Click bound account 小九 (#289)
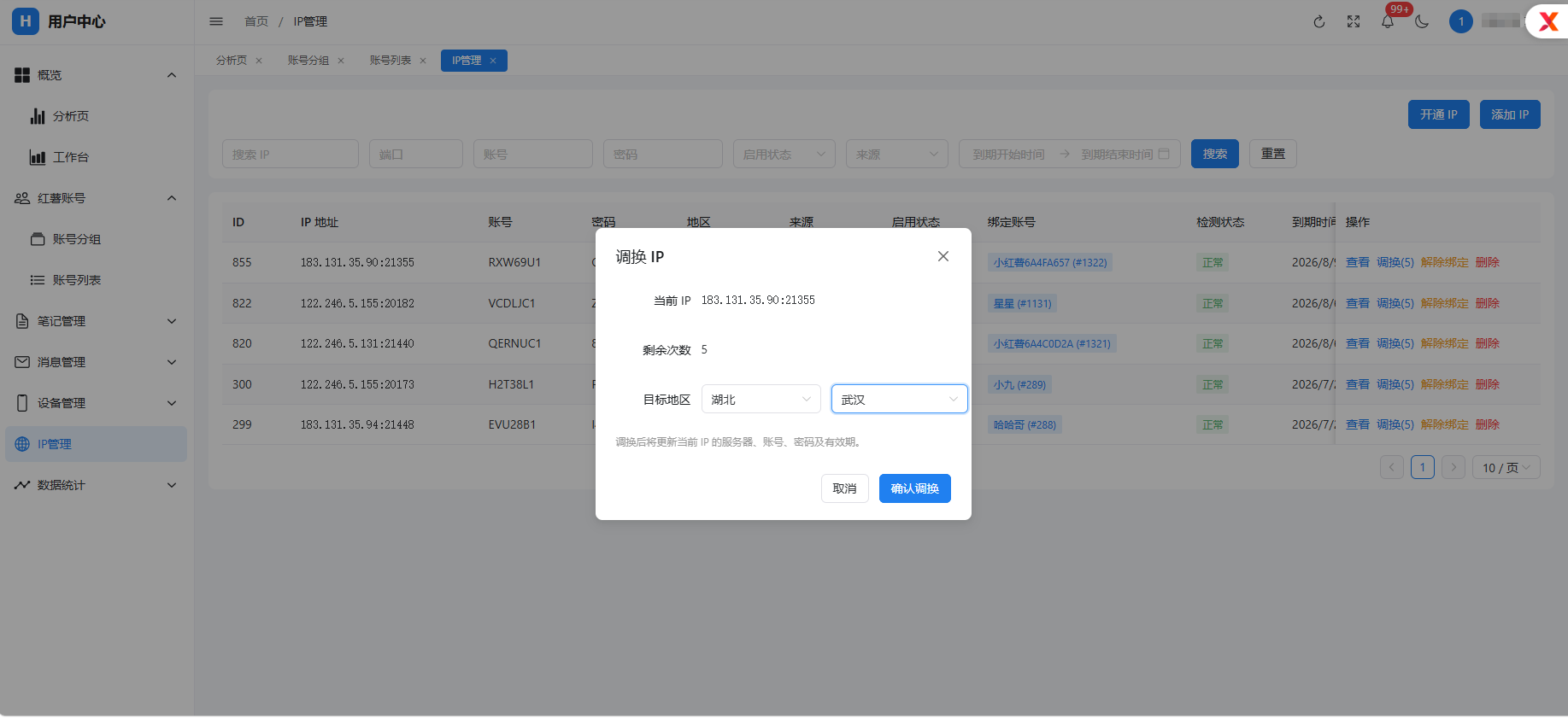Viewport: 1568px width, 719px height. pyautogui.click(x=1019, y=384)
